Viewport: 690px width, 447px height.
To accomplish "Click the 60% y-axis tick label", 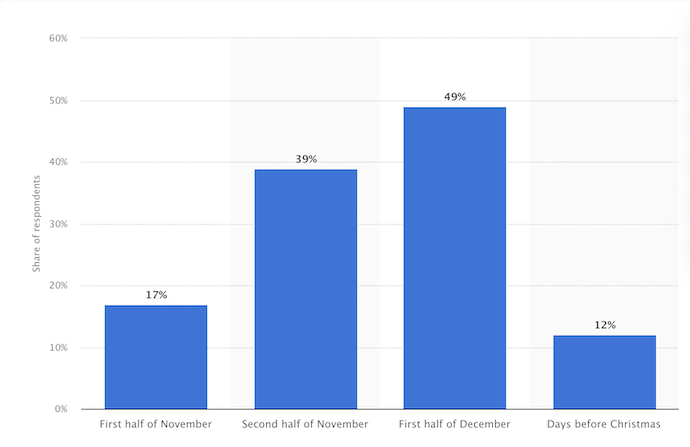I will click(58, 39).
